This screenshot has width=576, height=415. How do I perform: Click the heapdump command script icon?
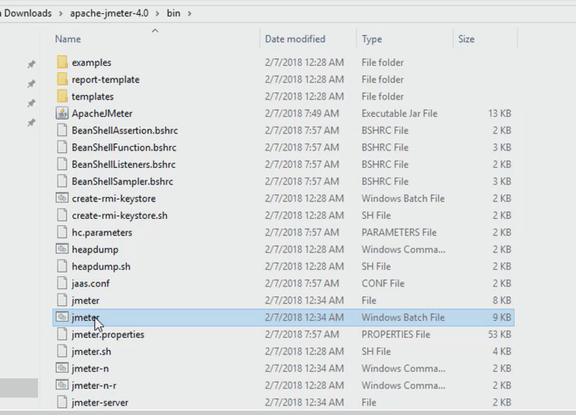point(62,249)
